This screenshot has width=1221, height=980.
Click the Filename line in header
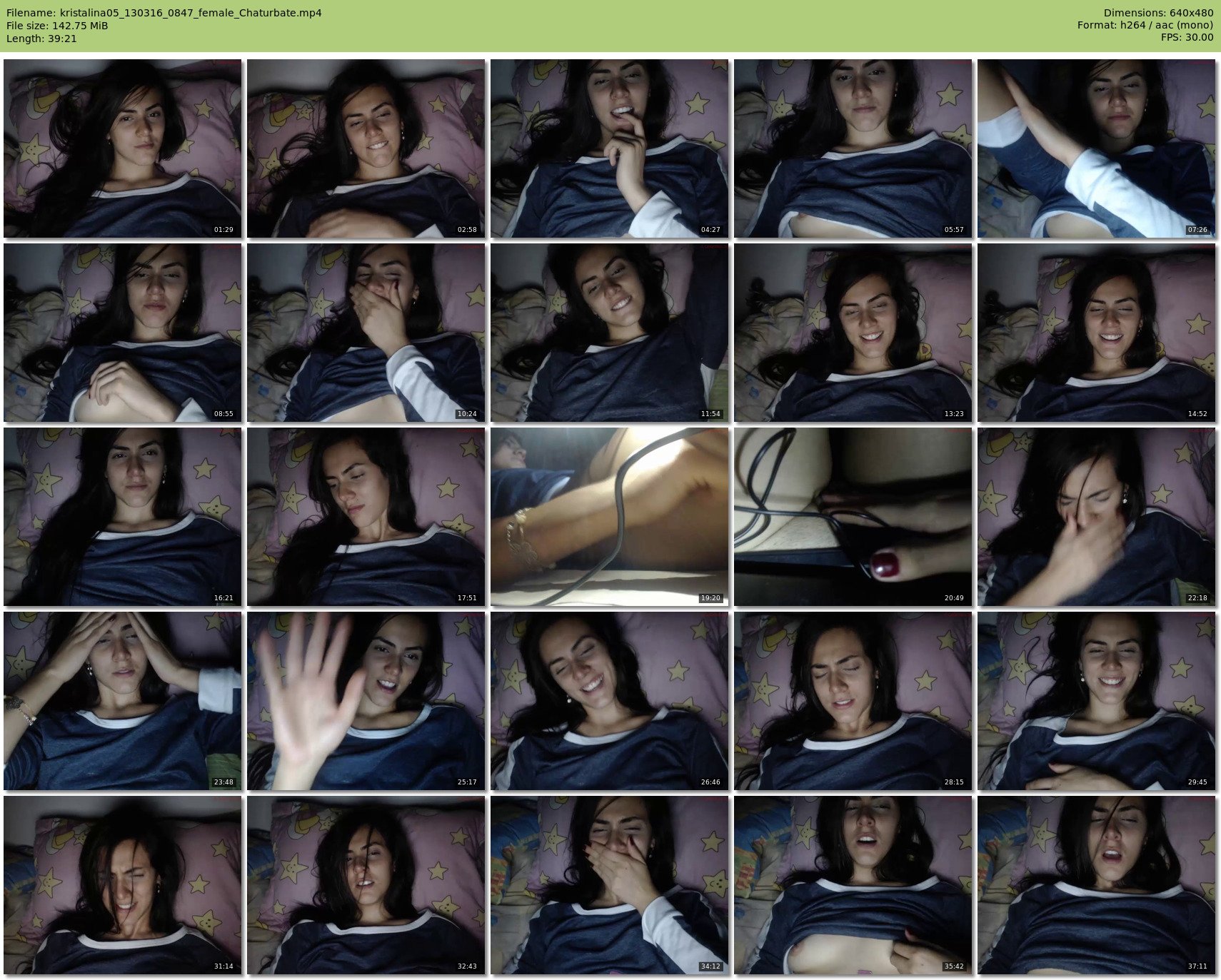point(164,13)
